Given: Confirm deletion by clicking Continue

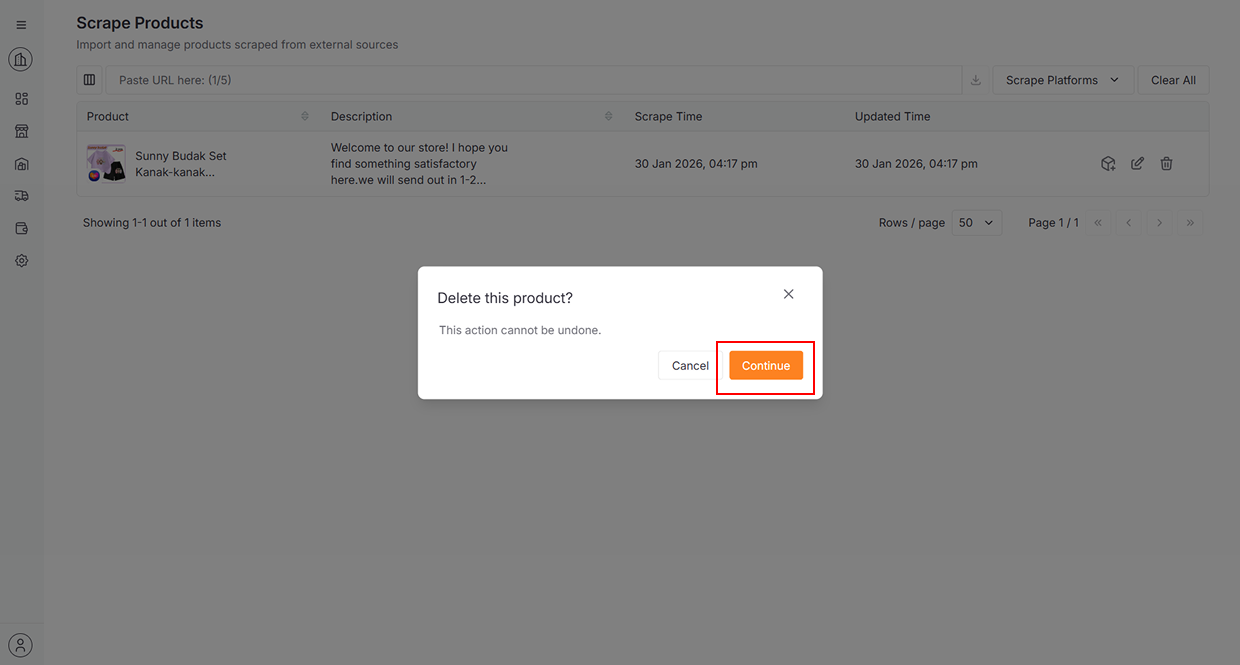Looking at the screenshot, I should 766,365.
